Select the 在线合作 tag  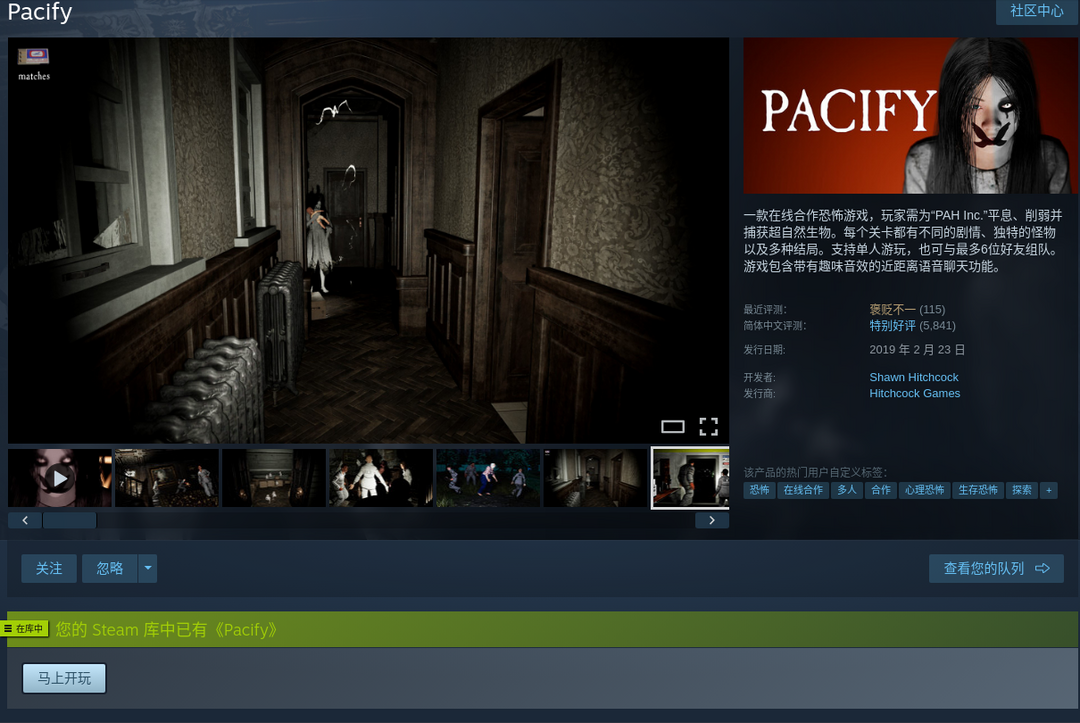(x=803, y=490)
